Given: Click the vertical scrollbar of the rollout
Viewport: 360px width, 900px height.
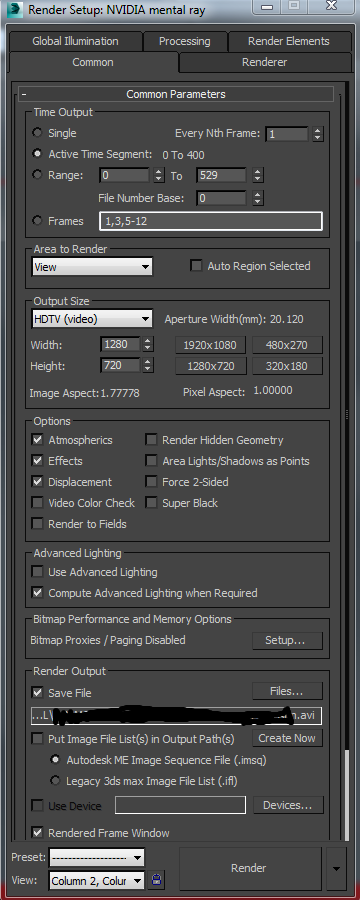Looking at the screenshot, I should tap(346, 797).
